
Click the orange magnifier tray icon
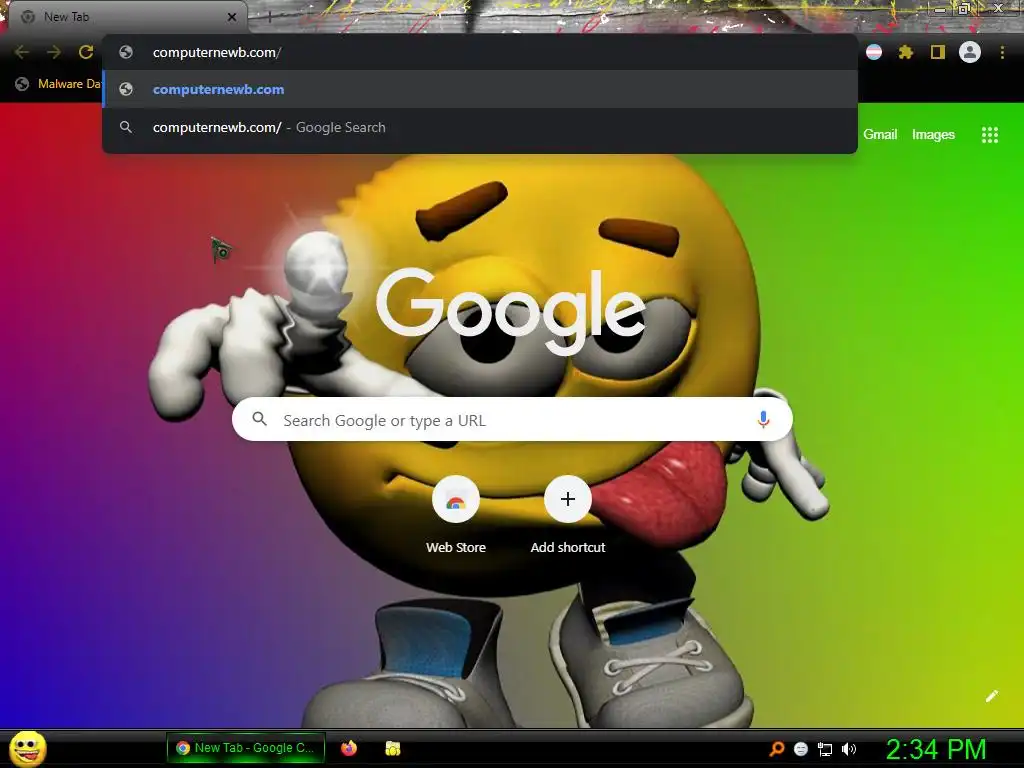coord(777,749)
